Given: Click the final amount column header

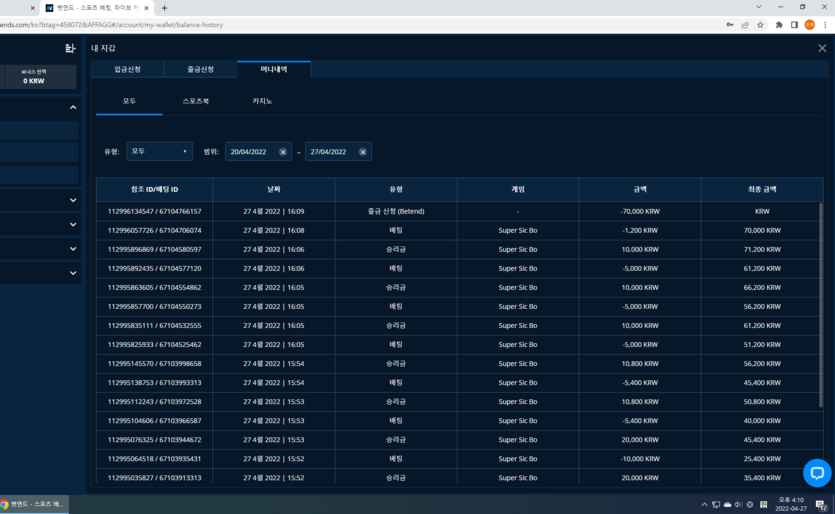Looking at the screenshot, I should (x=762, y=190).
